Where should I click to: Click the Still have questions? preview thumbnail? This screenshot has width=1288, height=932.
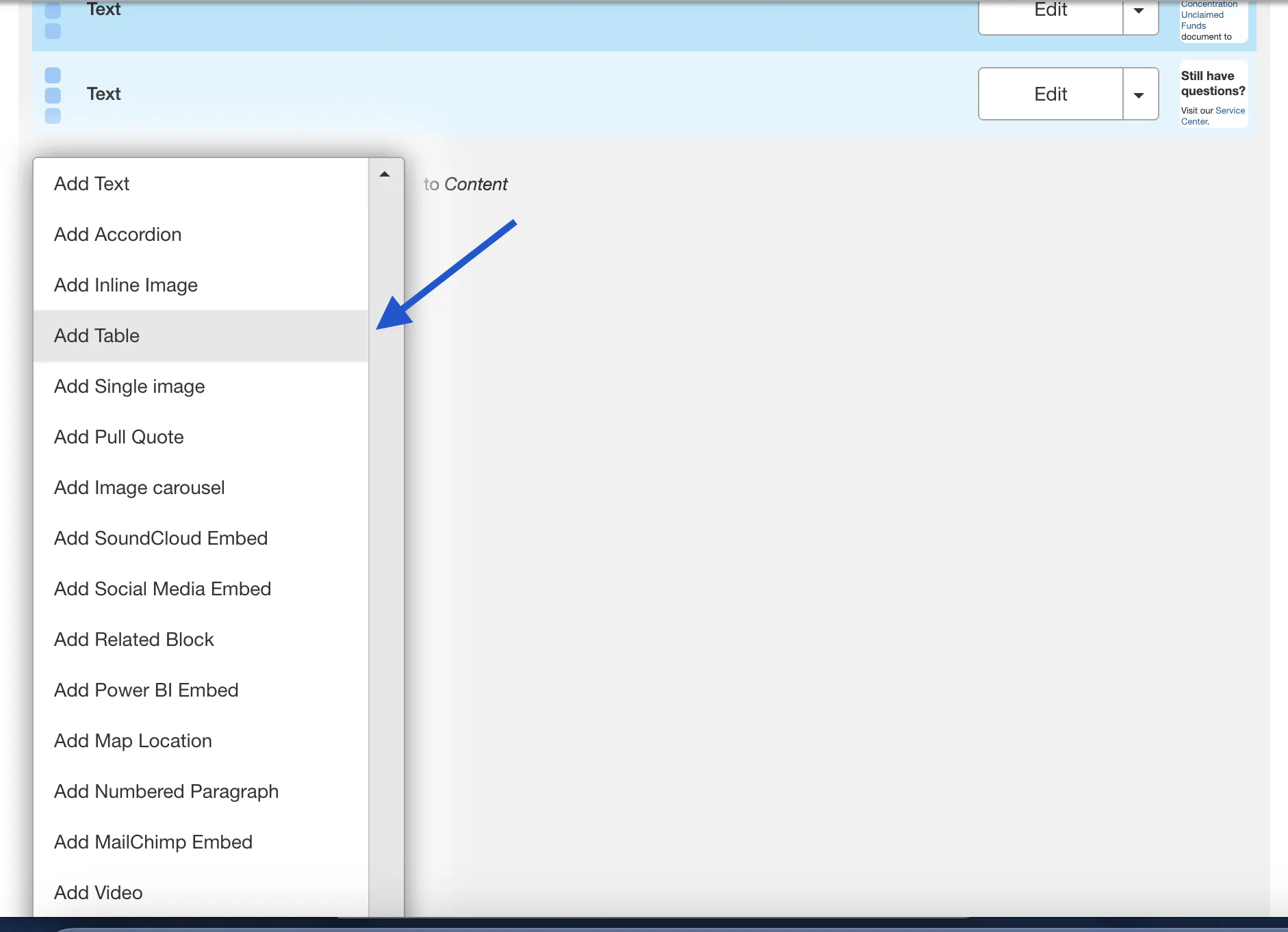pos(1213,94)
